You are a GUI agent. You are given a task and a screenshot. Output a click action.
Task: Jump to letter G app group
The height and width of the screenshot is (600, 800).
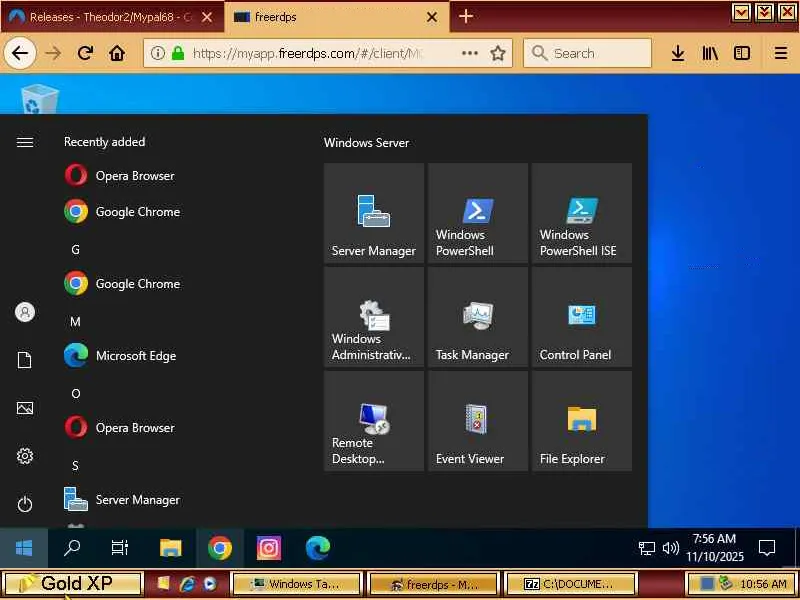pos(76,249)
